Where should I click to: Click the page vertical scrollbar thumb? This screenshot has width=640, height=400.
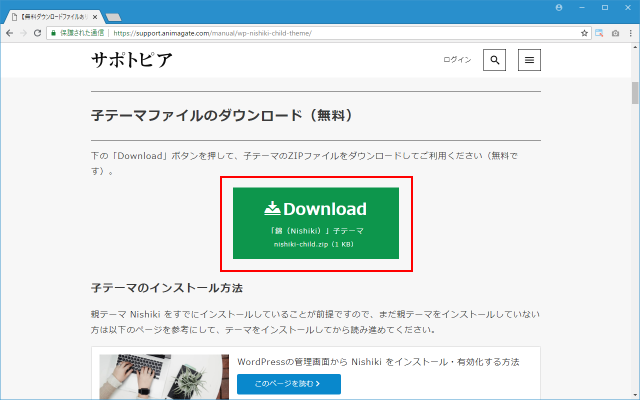coord(635,93)
